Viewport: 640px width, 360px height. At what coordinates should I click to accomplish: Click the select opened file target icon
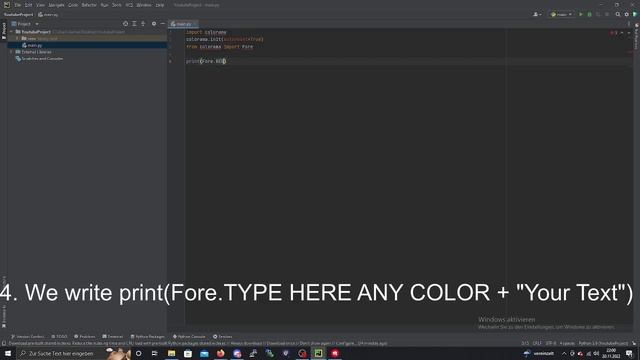tap(125, 24)
